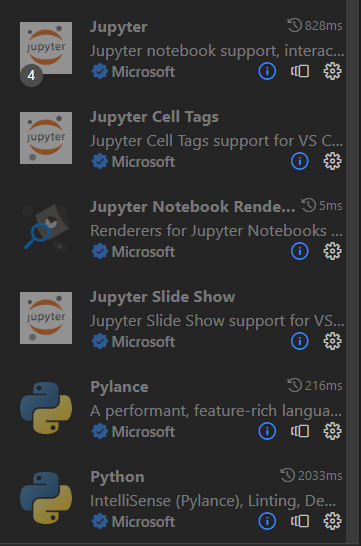The height and width of the screenshot is (546, 361).
Task: Select the Pylance extension title
Action: 119,387
